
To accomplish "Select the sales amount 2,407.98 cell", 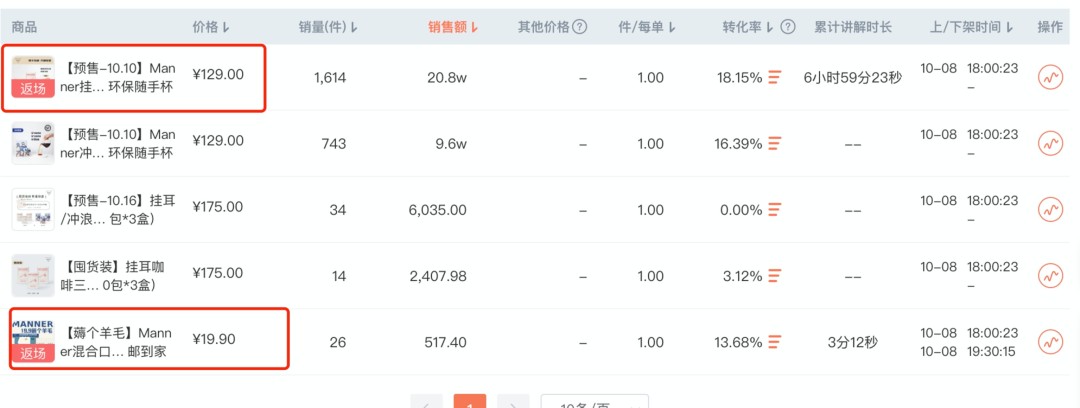I will [x=438, y=276].
